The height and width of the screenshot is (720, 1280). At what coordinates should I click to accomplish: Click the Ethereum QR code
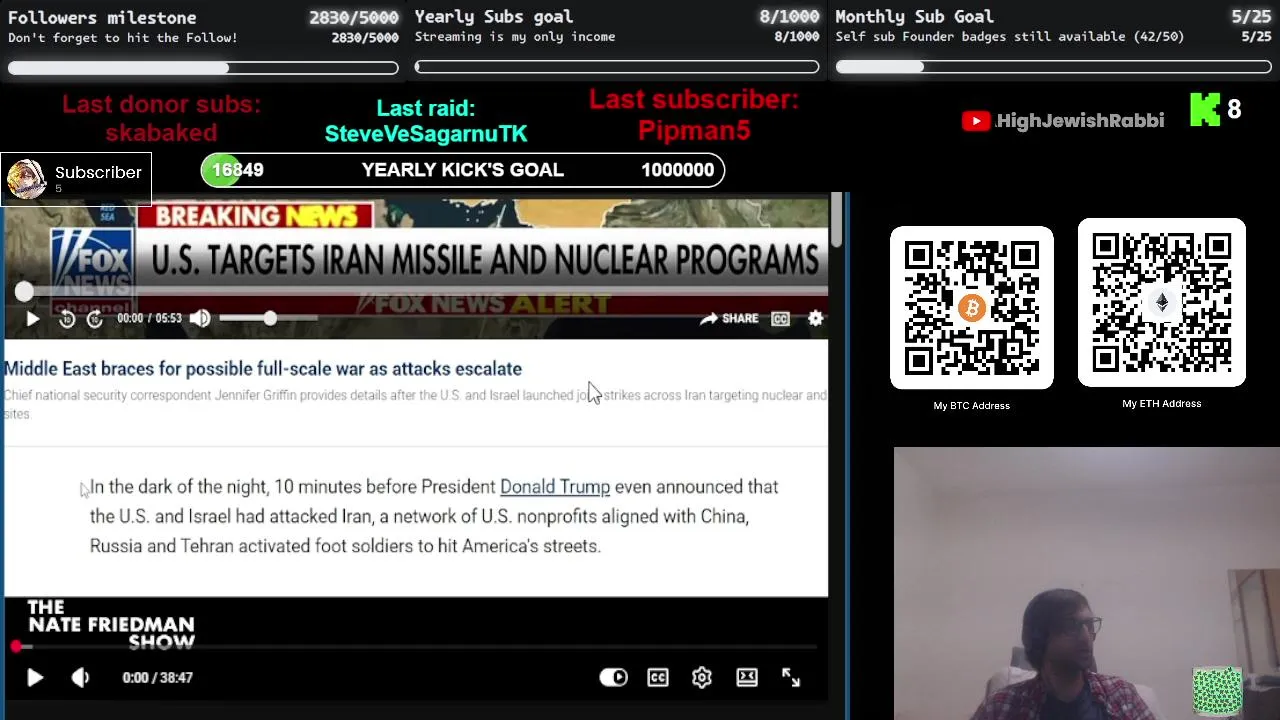1162,302
